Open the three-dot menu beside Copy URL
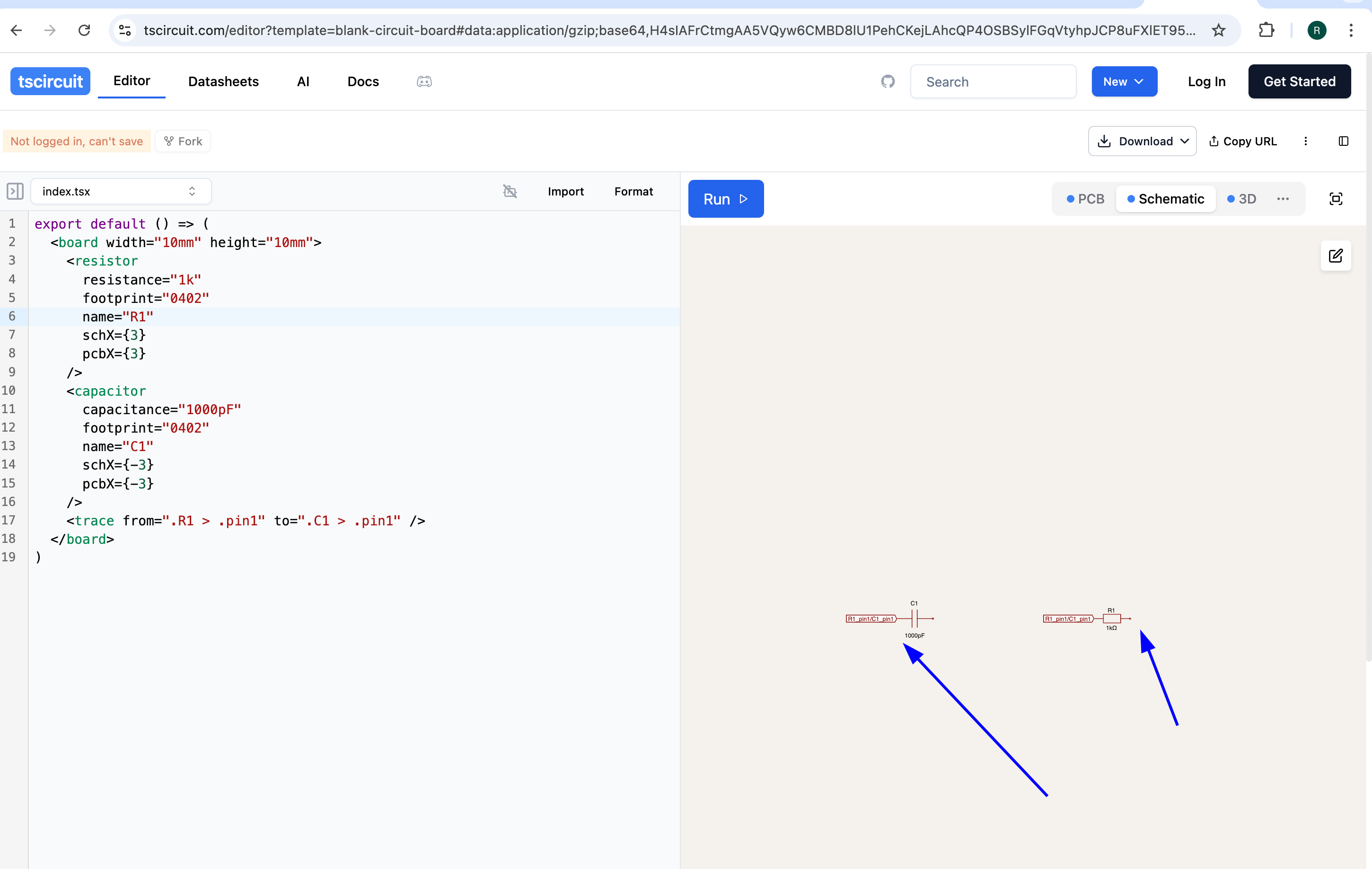The width and height of the screenshot is (1372, 869). coord(1305,142)
